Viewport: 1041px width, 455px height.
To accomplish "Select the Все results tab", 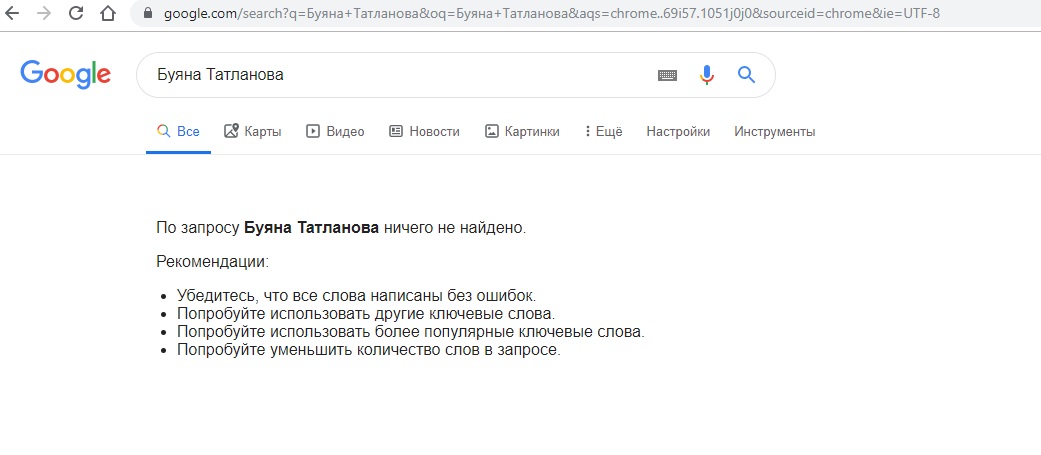I will click(178, 132).
